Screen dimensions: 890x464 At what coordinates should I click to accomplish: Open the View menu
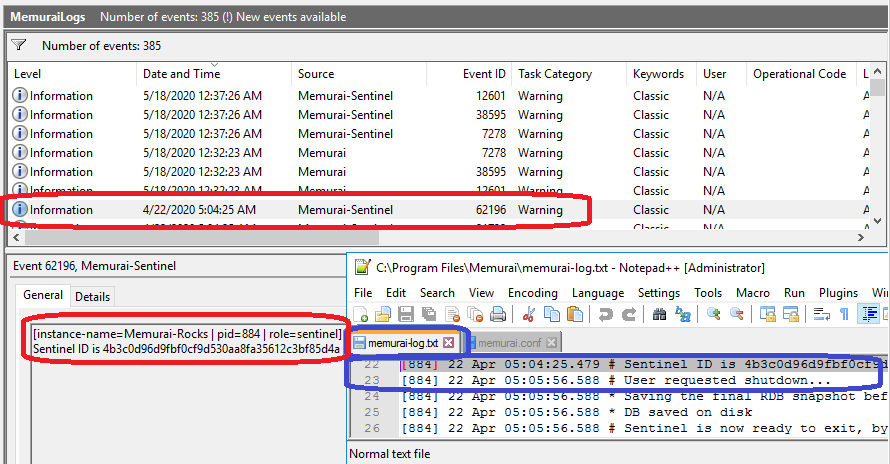pyautogui.click(x=481, y=292)
